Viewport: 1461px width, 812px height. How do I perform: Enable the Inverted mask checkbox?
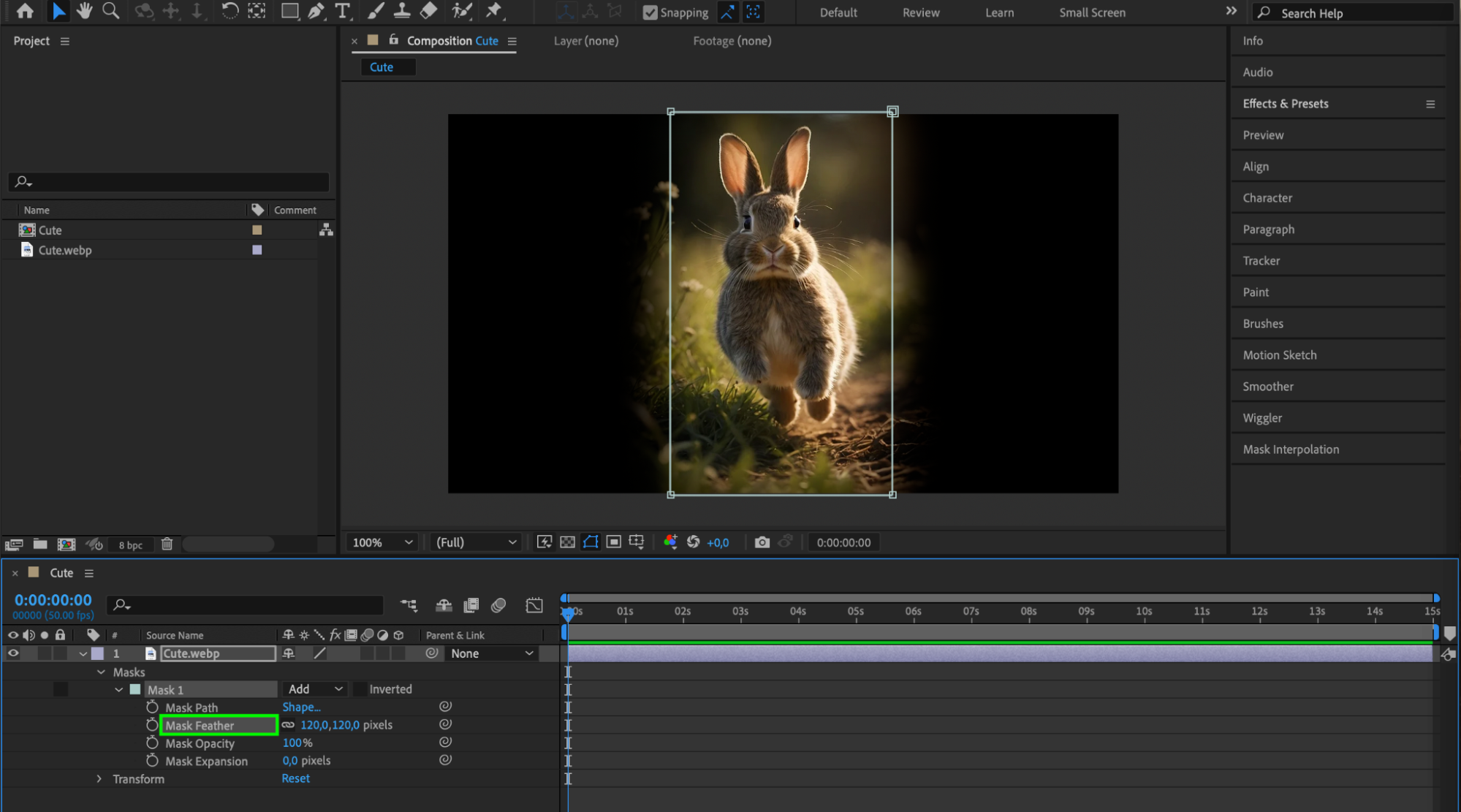(x=360, y=689)
